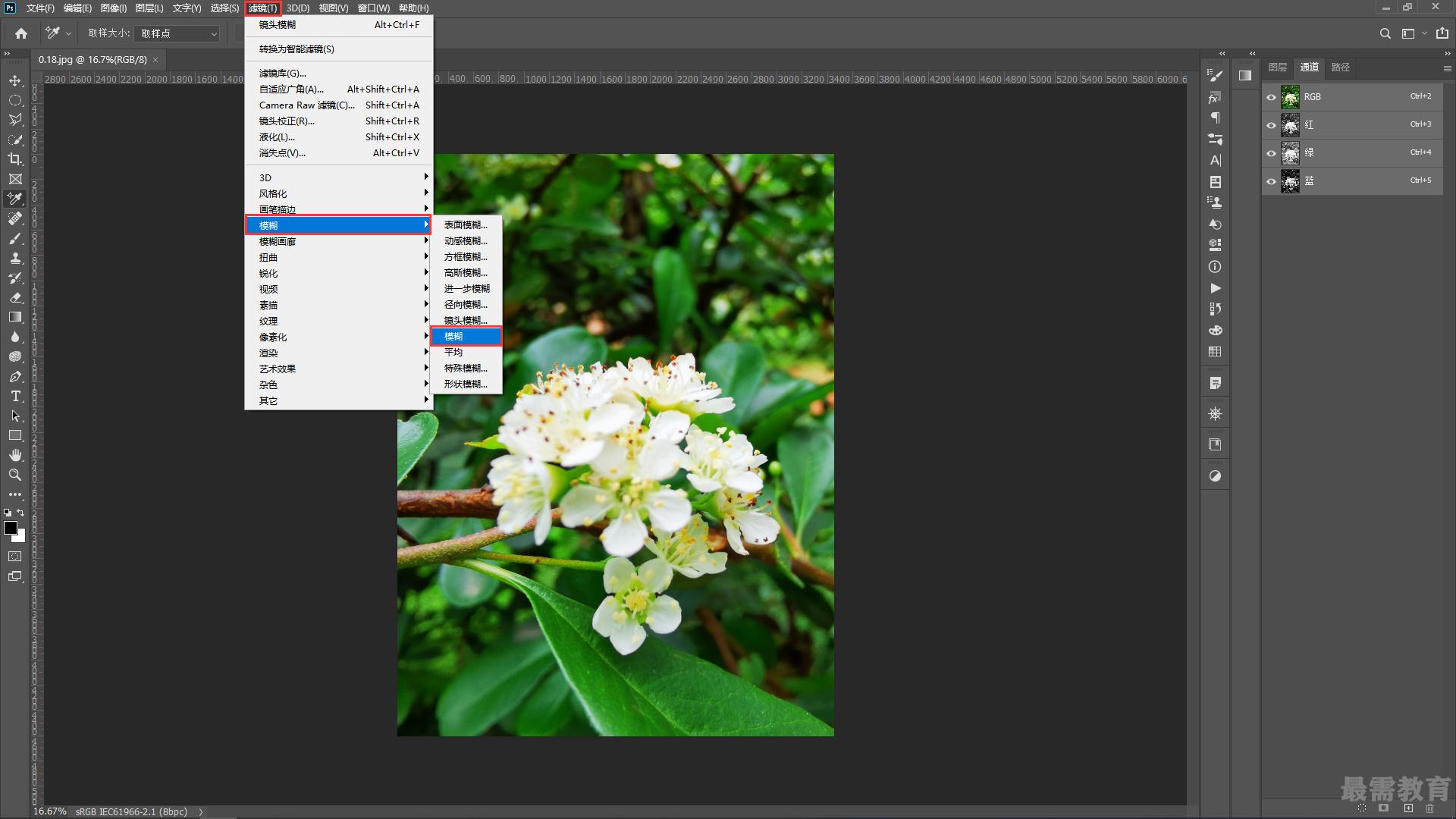Select the Gradient tool
This screenshot has height=819, width=1456.
(15, 317)
